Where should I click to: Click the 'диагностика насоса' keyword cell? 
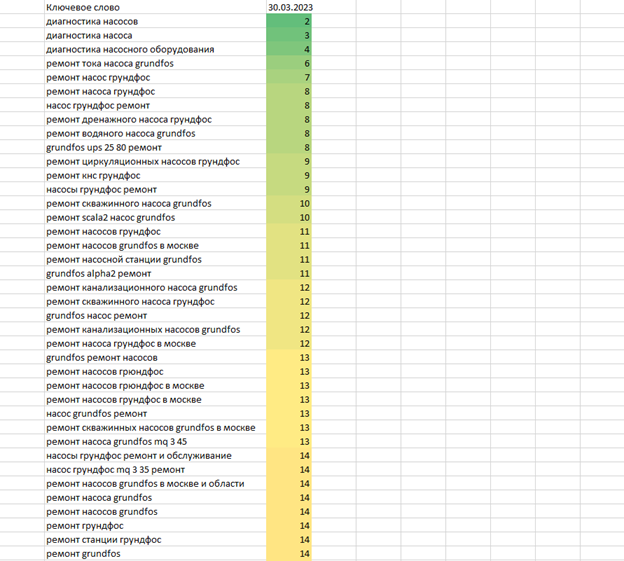(155, 35)
